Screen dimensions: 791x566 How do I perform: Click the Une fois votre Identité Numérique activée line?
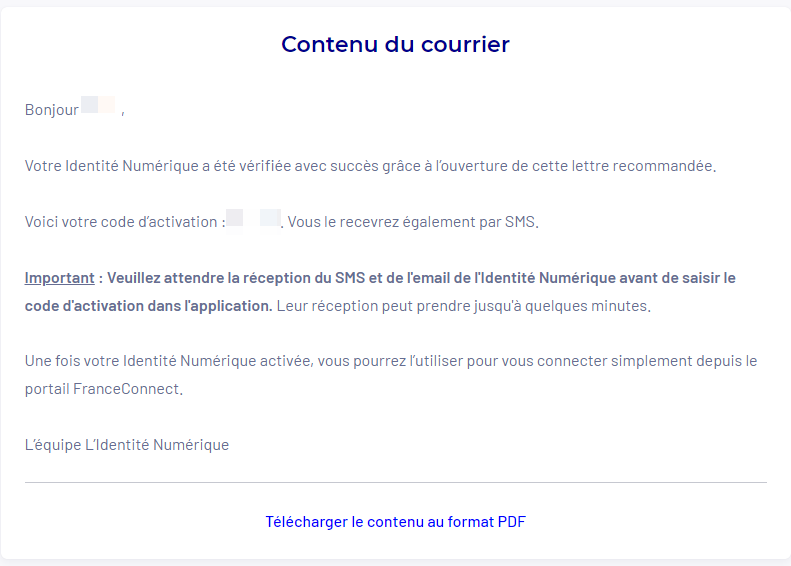point(391,361)
